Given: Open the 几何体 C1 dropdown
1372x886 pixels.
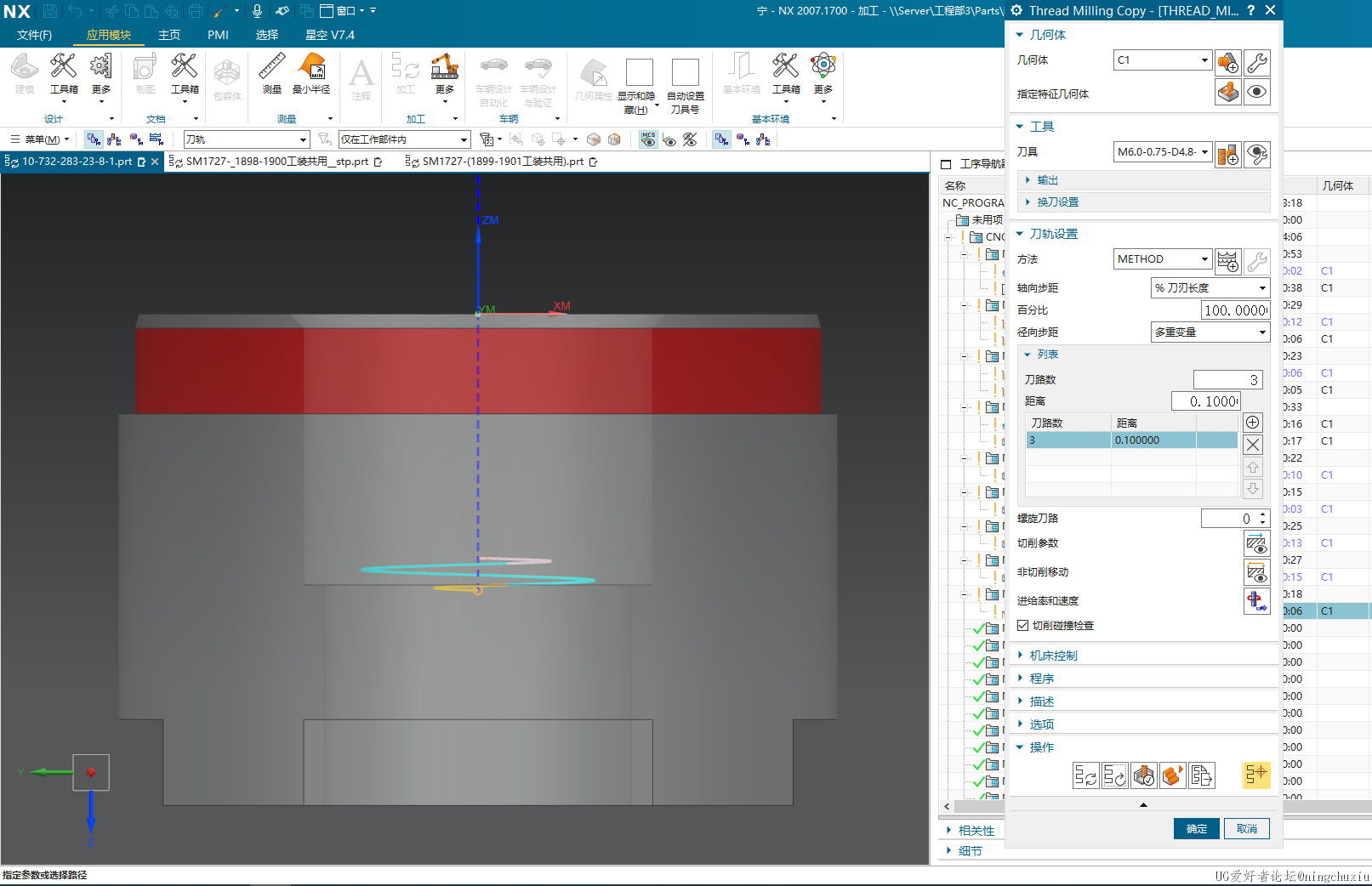Looking at the screenshot, I should pos(1162,60).
